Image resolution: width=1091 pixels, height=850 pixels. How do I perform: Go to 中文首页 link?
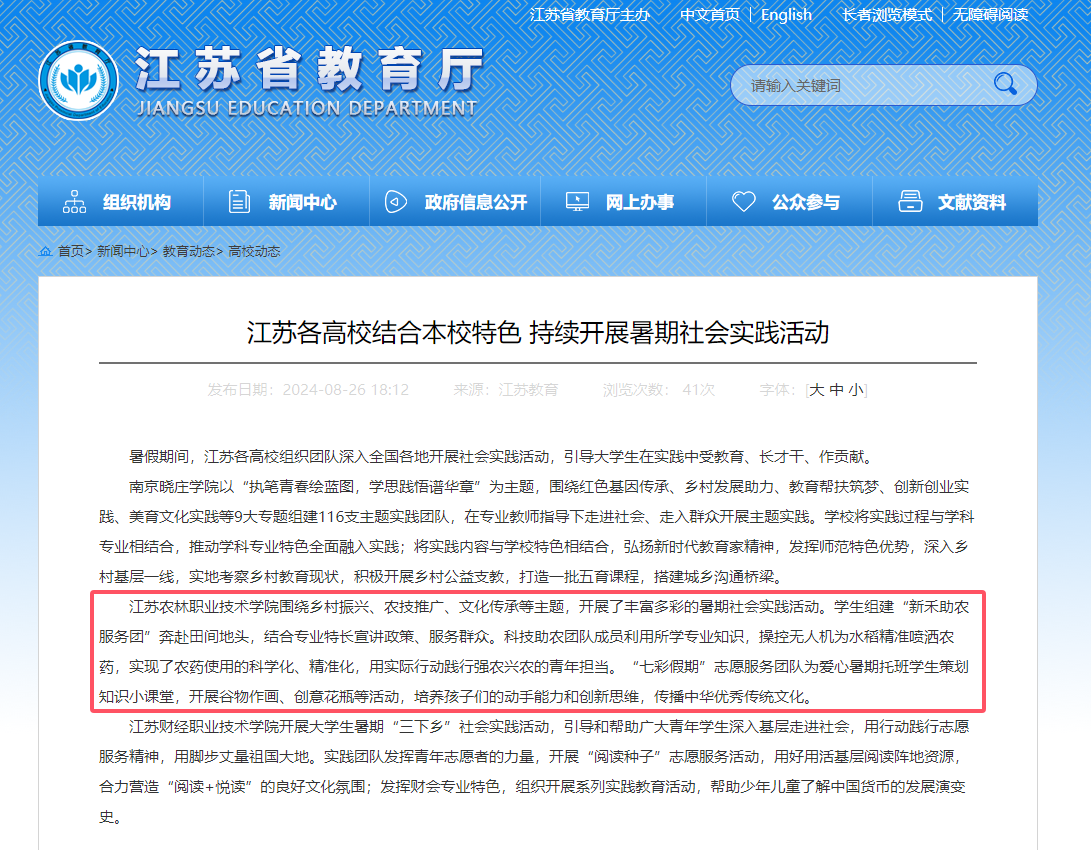[x=710, y=15]
